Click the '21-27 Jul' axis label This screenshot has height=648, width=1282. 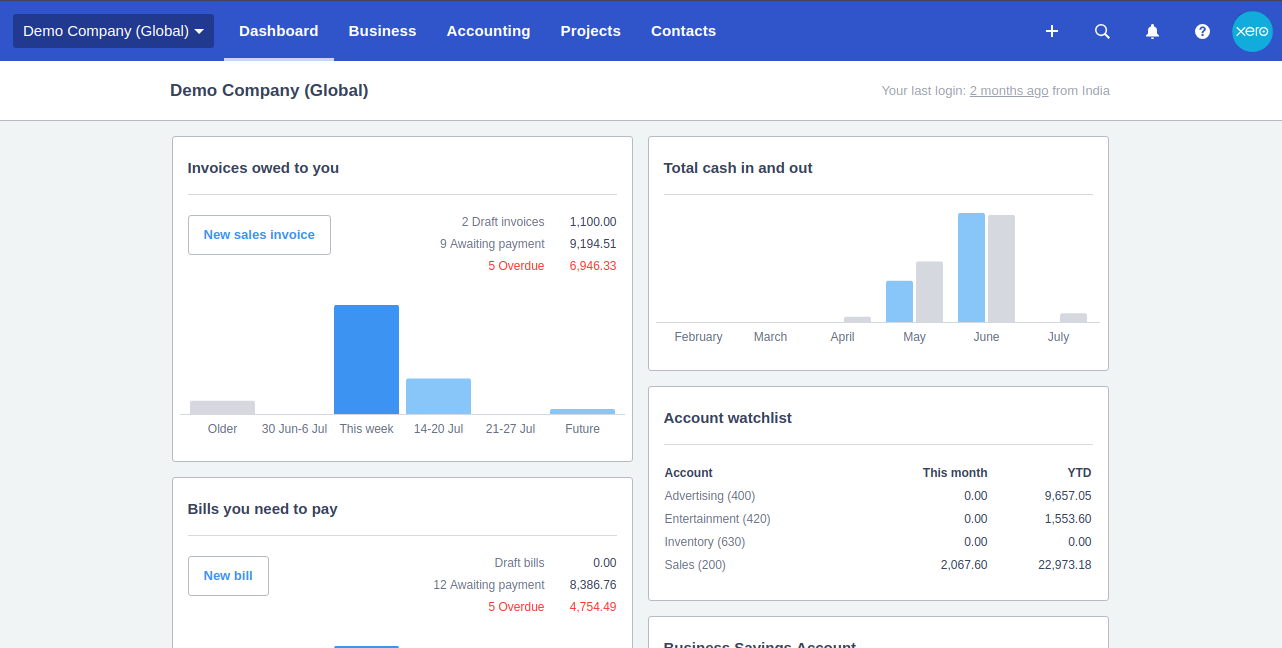(510, 429)
